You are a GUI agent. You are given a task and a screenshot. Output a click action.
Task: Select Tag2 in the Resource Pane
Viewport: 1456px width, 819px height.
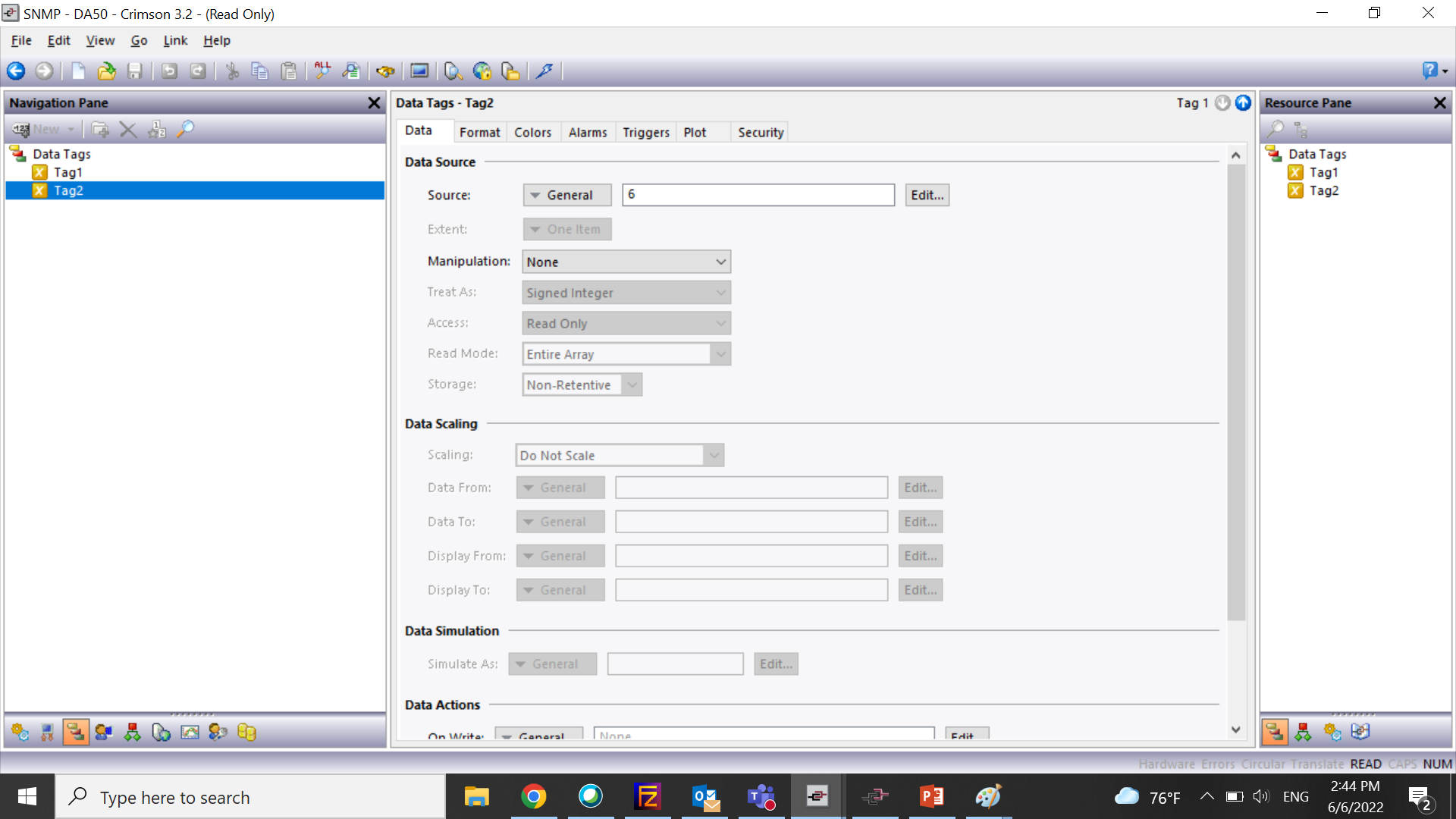click(x=1323, y=190)
